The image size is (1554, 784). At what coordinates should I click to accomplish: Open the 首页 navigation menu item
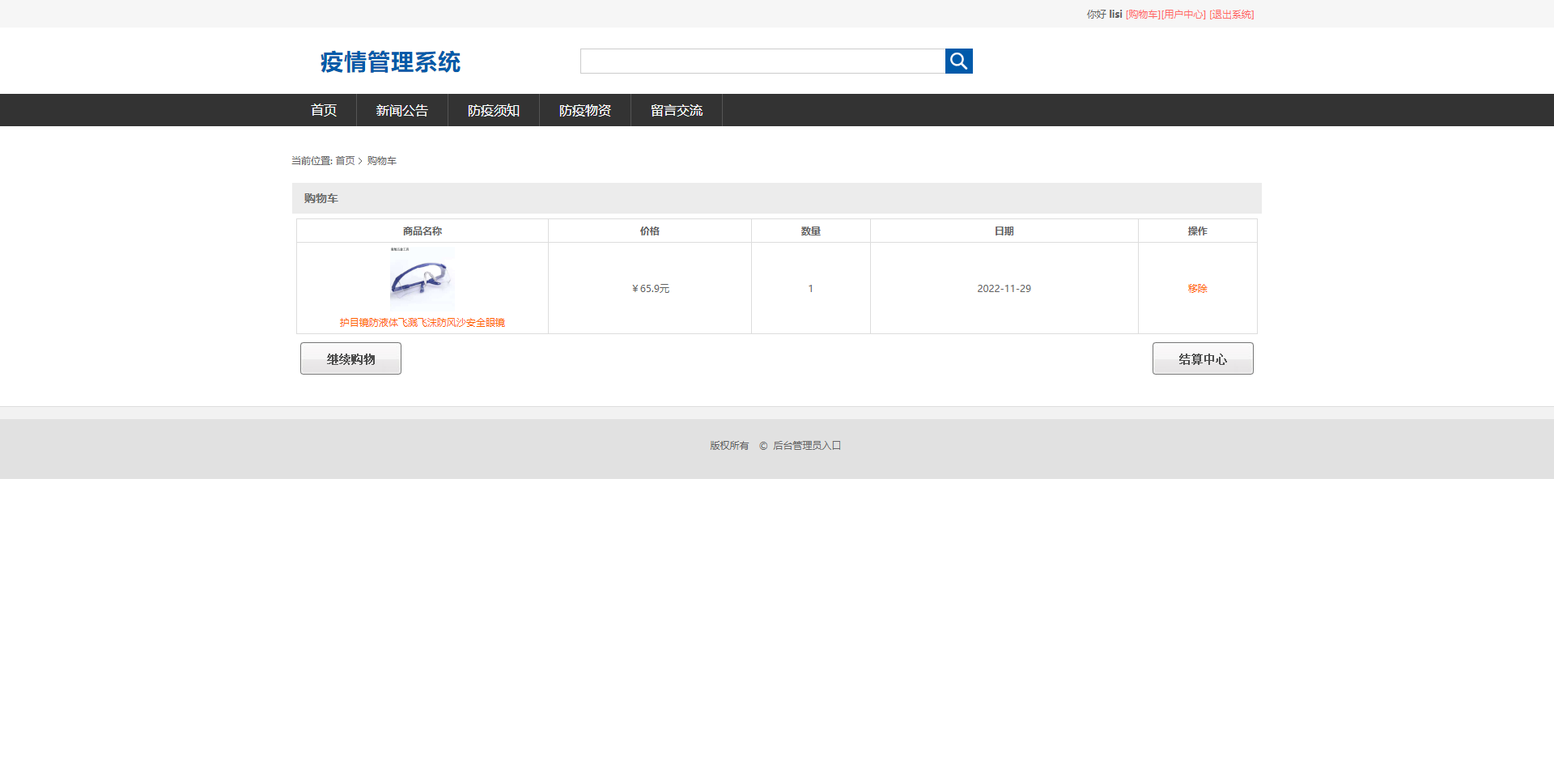point(324,110)
